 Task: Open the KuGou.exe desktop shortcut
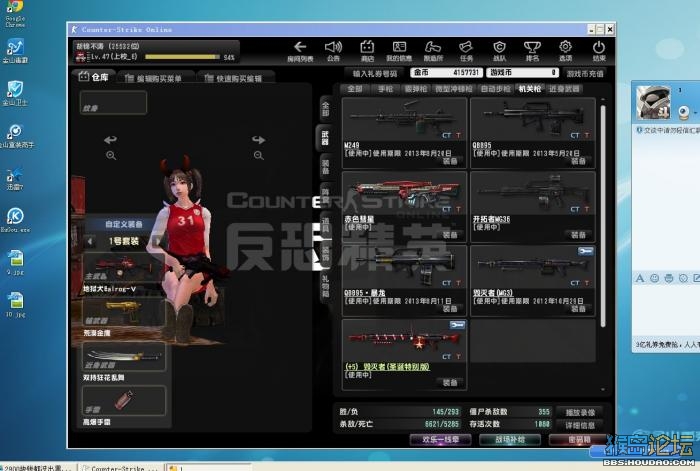pos(15,220)
